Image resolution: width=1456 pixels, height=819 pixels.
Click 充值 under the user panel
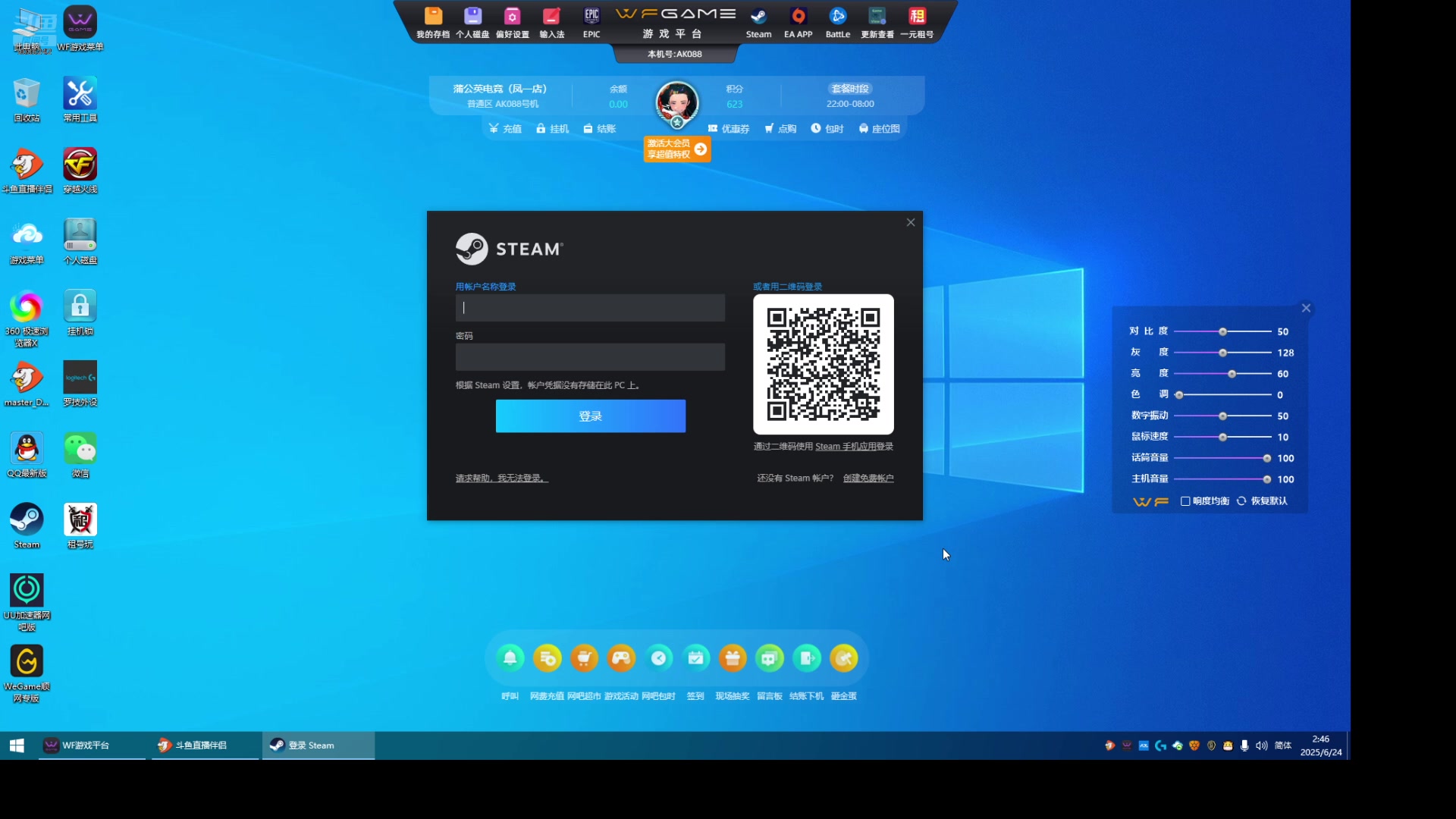(x=505, y=129)
